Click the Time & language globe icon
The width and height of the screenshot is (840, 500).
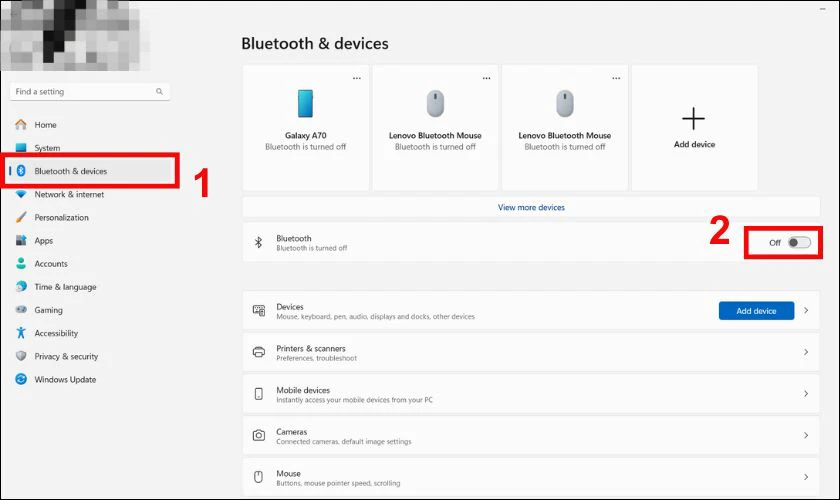(21, 286)
